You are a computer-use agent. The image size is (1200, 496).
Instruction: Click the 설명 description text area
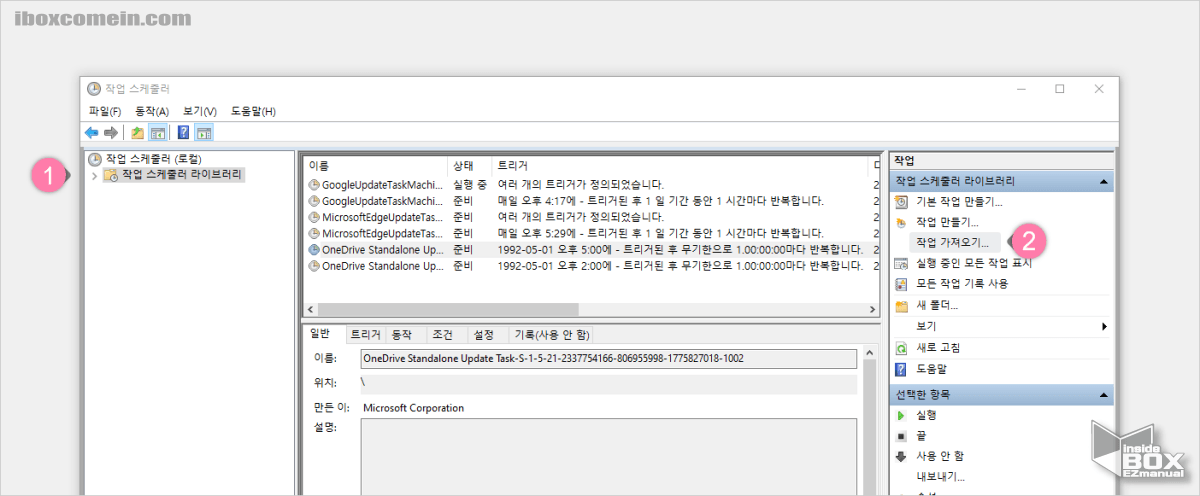[609, 457]
